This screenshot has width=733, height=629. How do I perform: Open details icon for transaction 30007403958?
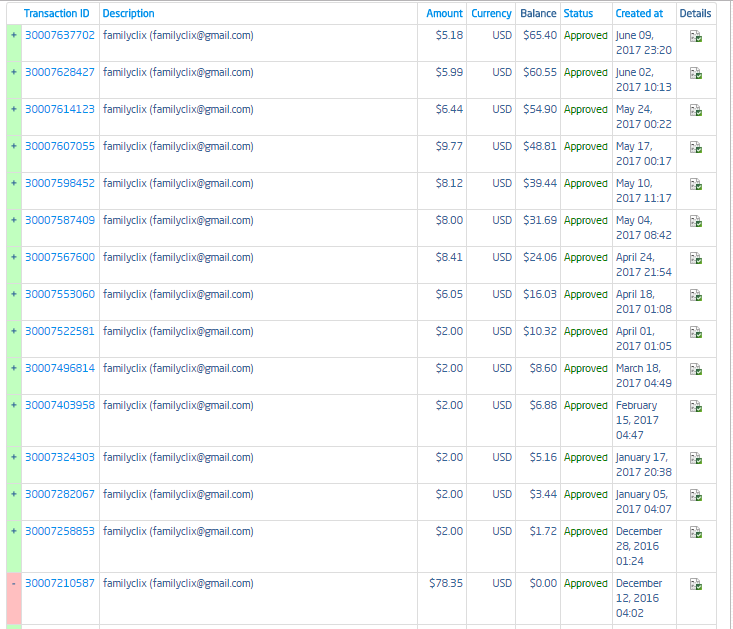coord(696,406)
